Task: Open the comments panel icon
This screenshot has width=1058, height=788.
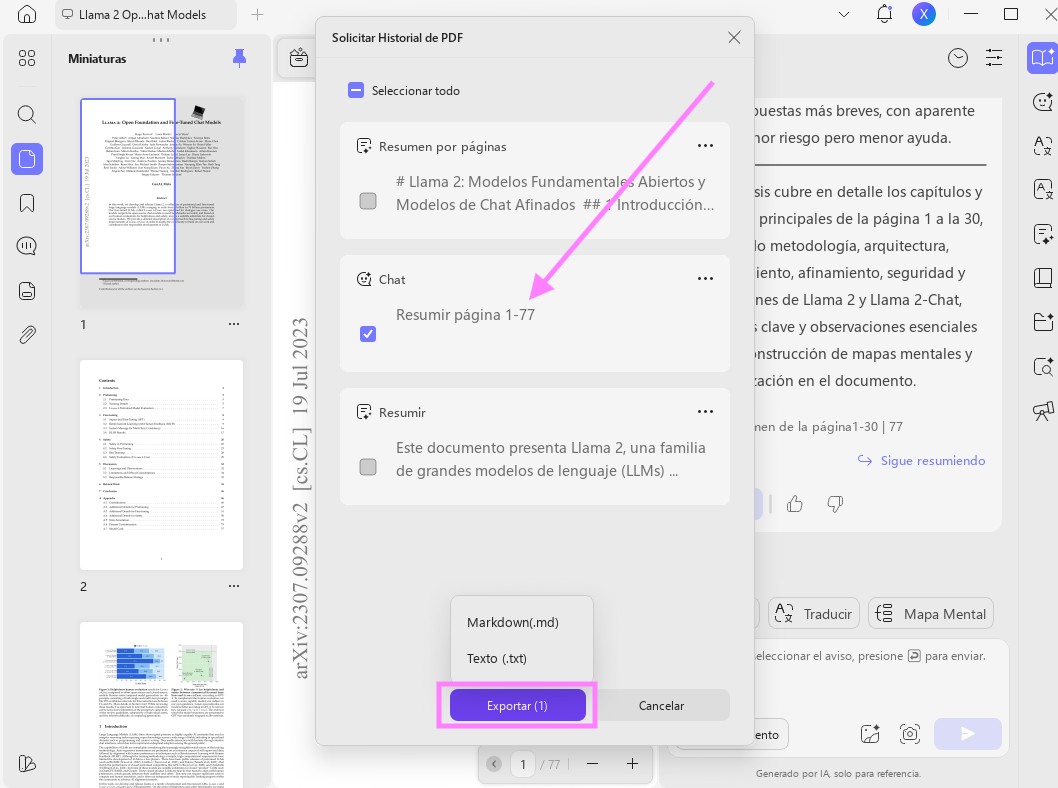Action: click(27, 246)
